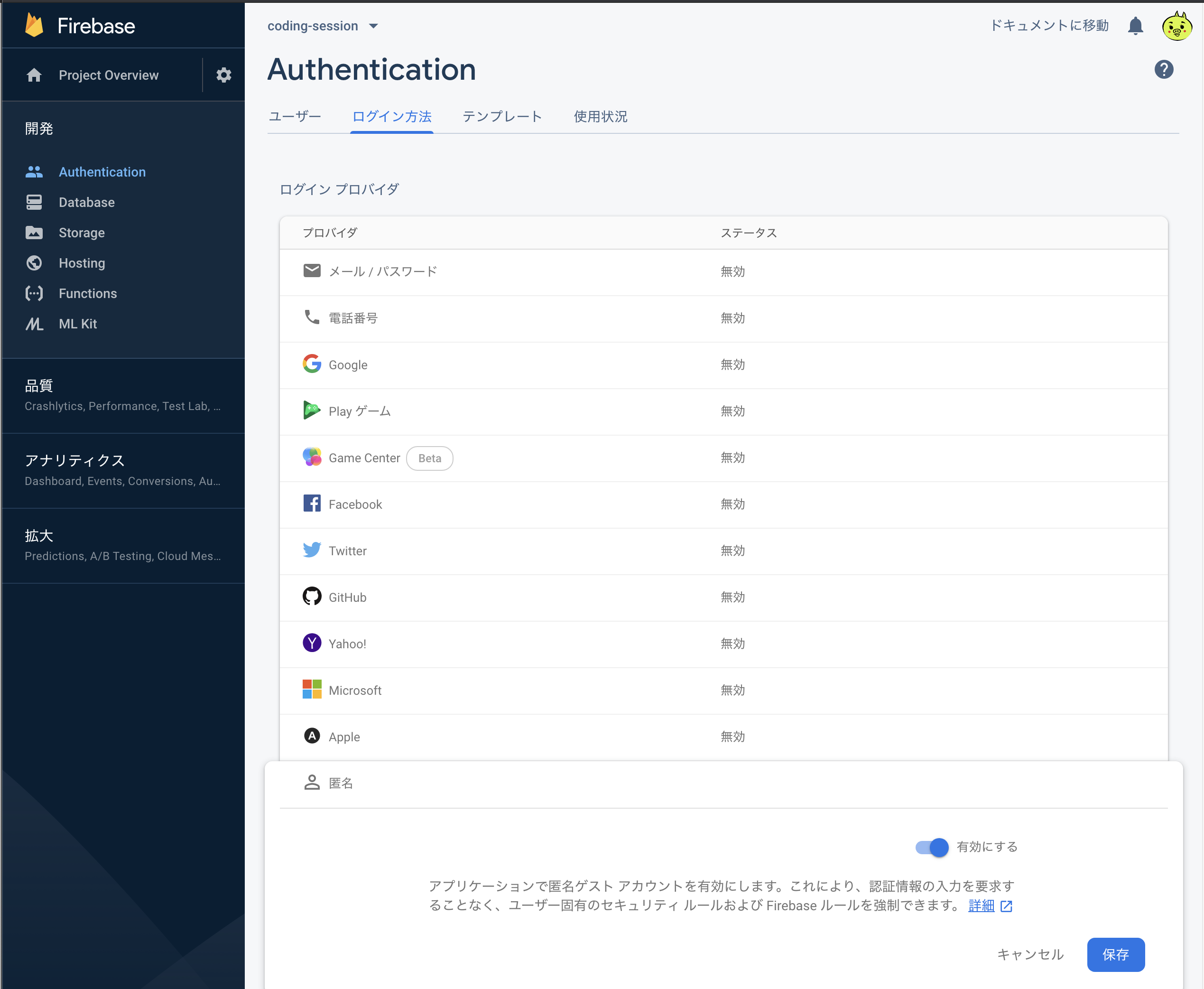
Task: Open the user avatar account menu
Action: click(1177, 26)
